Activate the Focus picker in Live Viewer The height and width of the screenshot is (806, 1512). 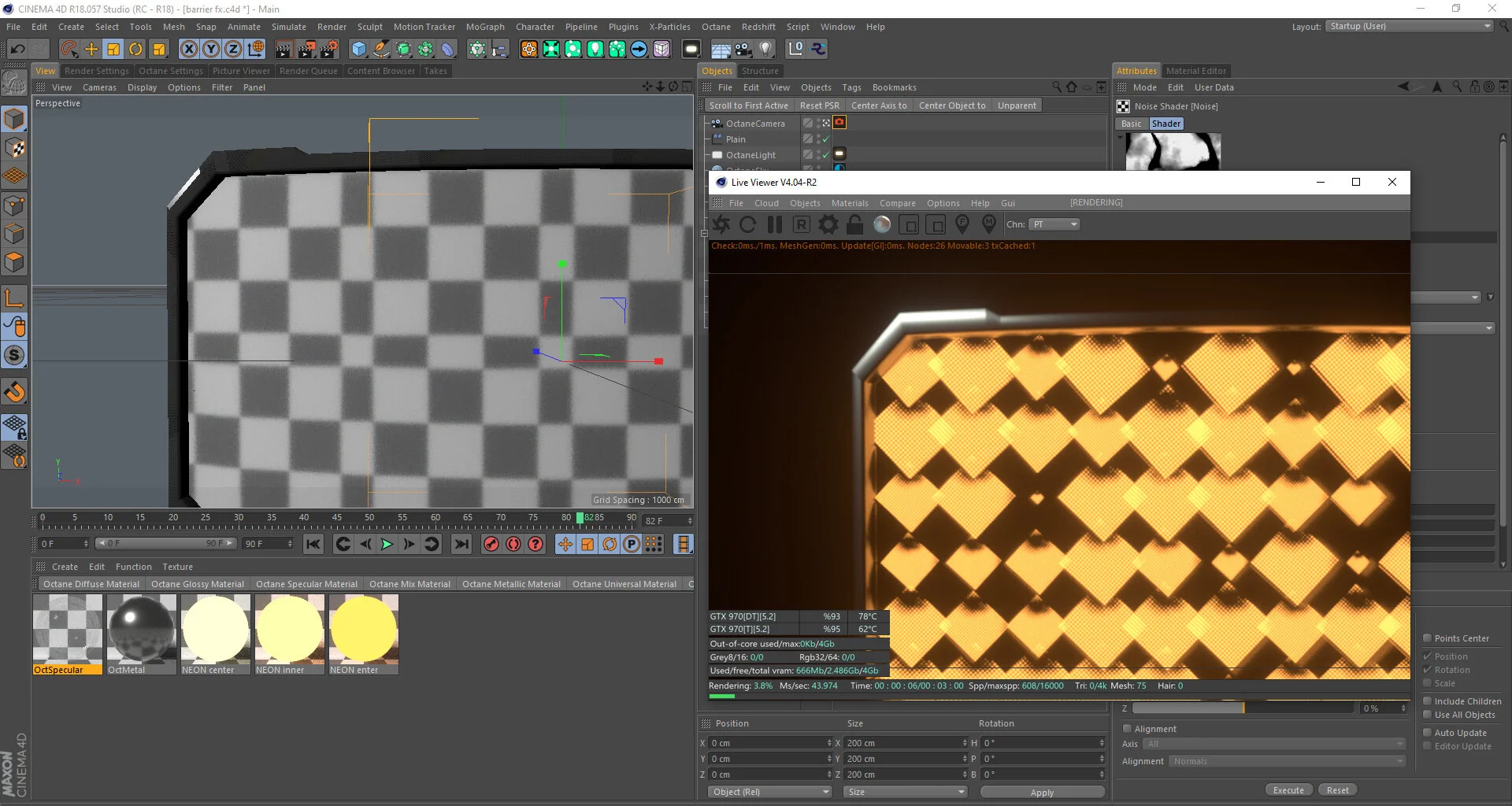[x=962, y=224]
